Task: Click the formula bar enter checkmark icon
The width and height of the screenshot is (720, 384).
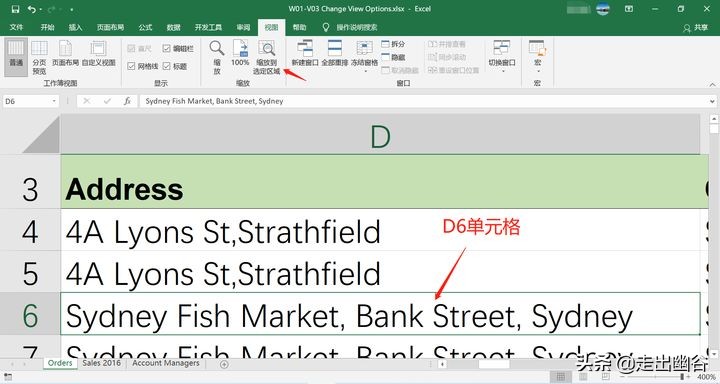Action: click(x=107, y=101)
